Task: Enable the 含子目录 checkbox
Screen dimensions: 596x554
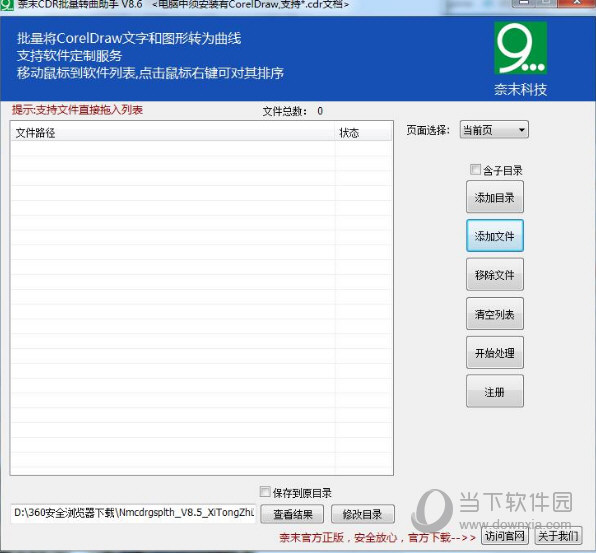Action: pyautogui.click(x=475, y=169)
